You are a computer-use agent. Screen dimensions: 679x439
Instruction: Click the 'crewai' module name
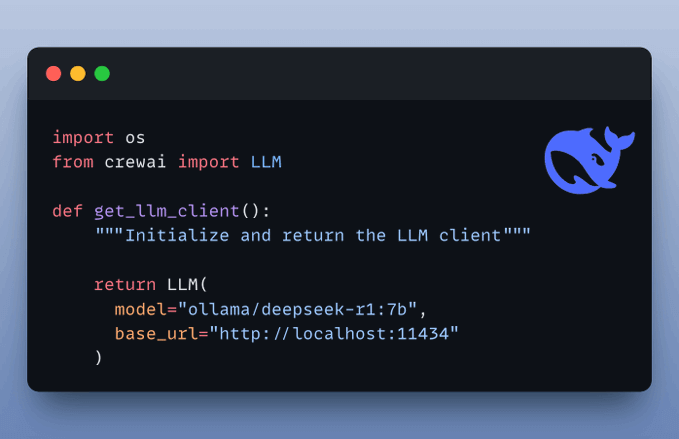(x=135, y=162)
